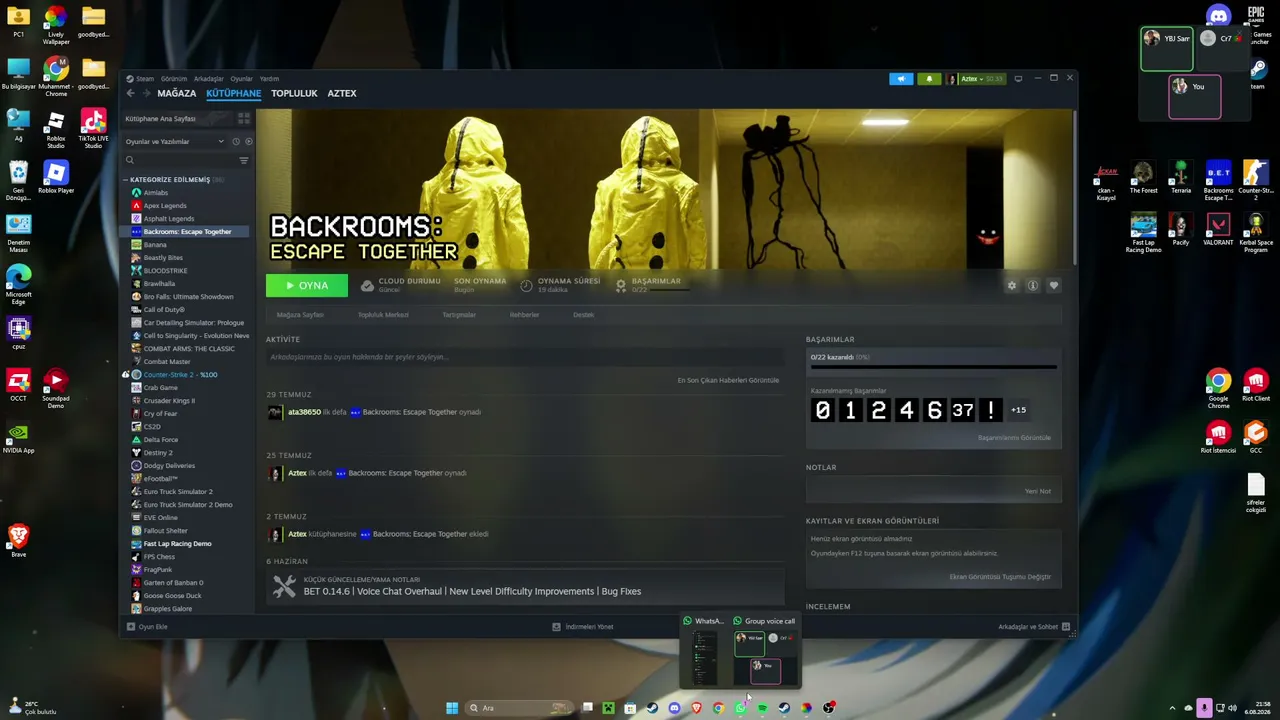Viewport: 1280px width, 720px height.
Task: Go back with Steam's back arrow
Action: point(130,93)
